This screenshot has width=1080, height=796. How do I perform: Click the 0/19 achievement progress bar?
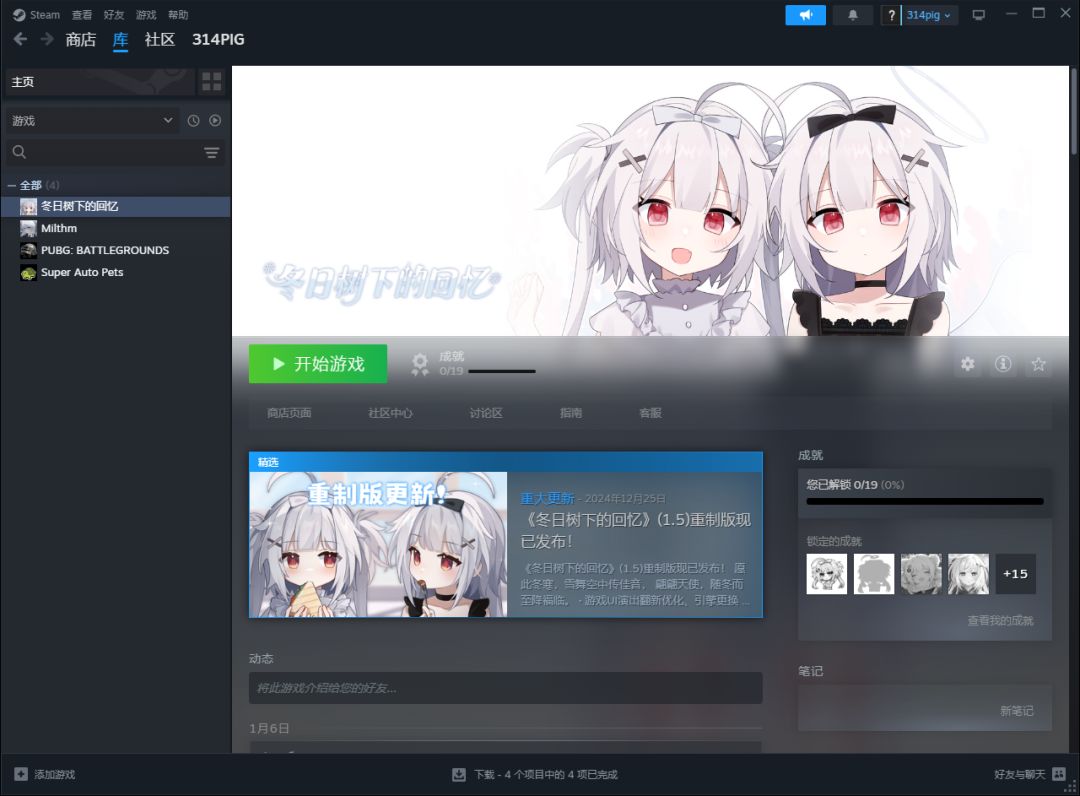click(501, 371)
